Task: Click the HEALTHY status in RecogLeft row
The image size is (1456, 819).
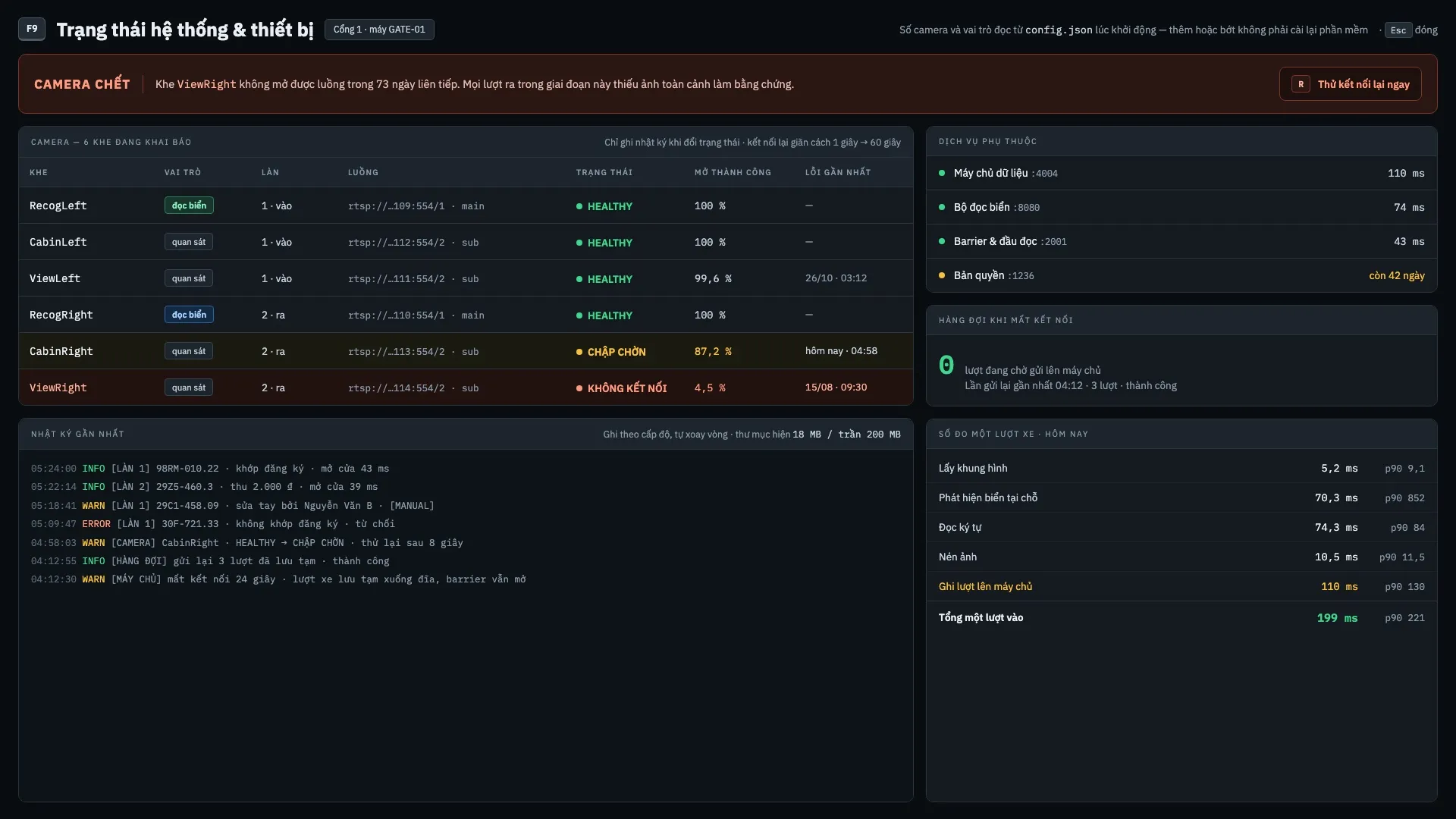Action: (604, 206)
